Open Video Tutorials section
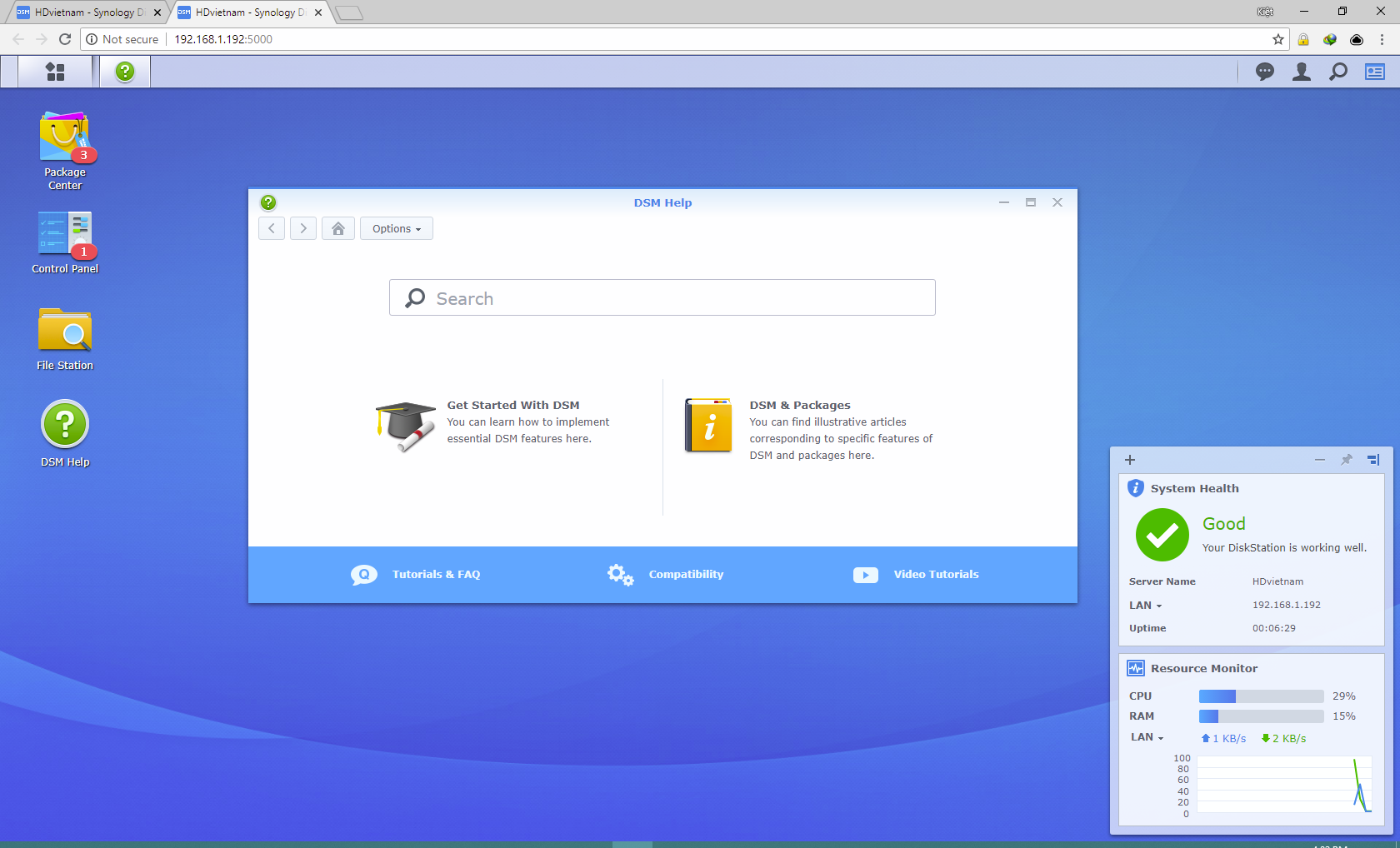 (x=916, y=575)
